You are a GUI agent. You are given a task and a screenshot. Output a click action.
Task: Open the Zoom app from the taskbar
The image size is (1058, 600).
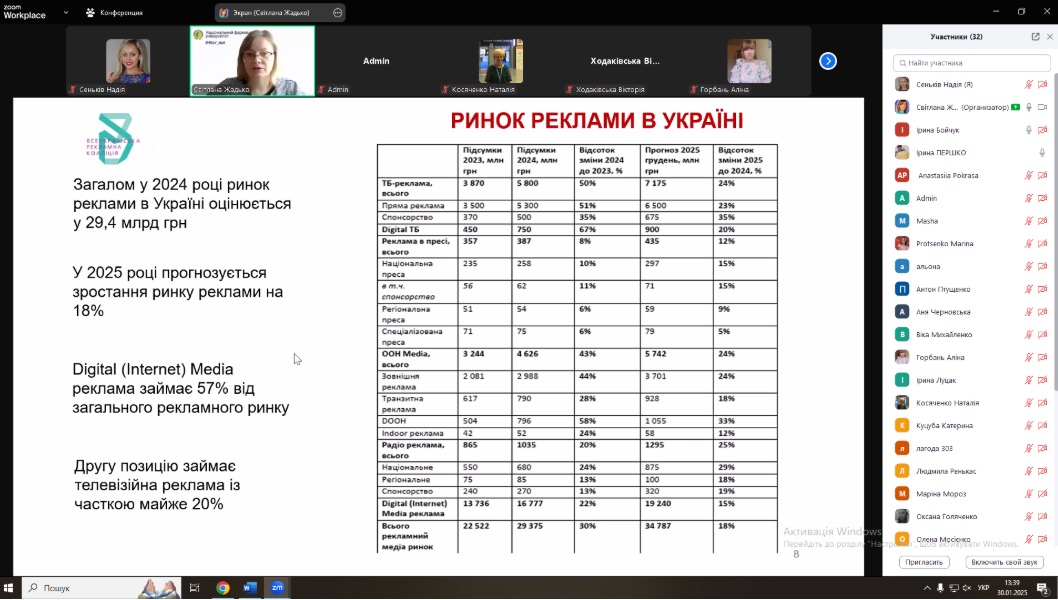(277, 588)
